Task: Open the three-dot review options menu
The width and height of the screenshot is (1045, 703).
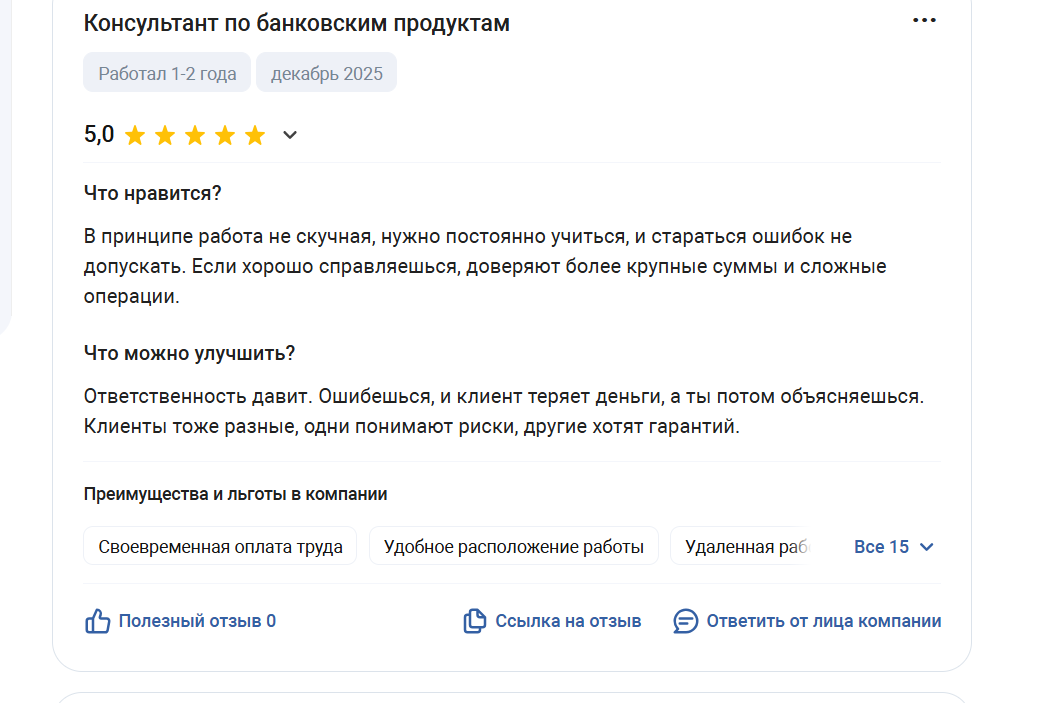Action: point(925,21)
